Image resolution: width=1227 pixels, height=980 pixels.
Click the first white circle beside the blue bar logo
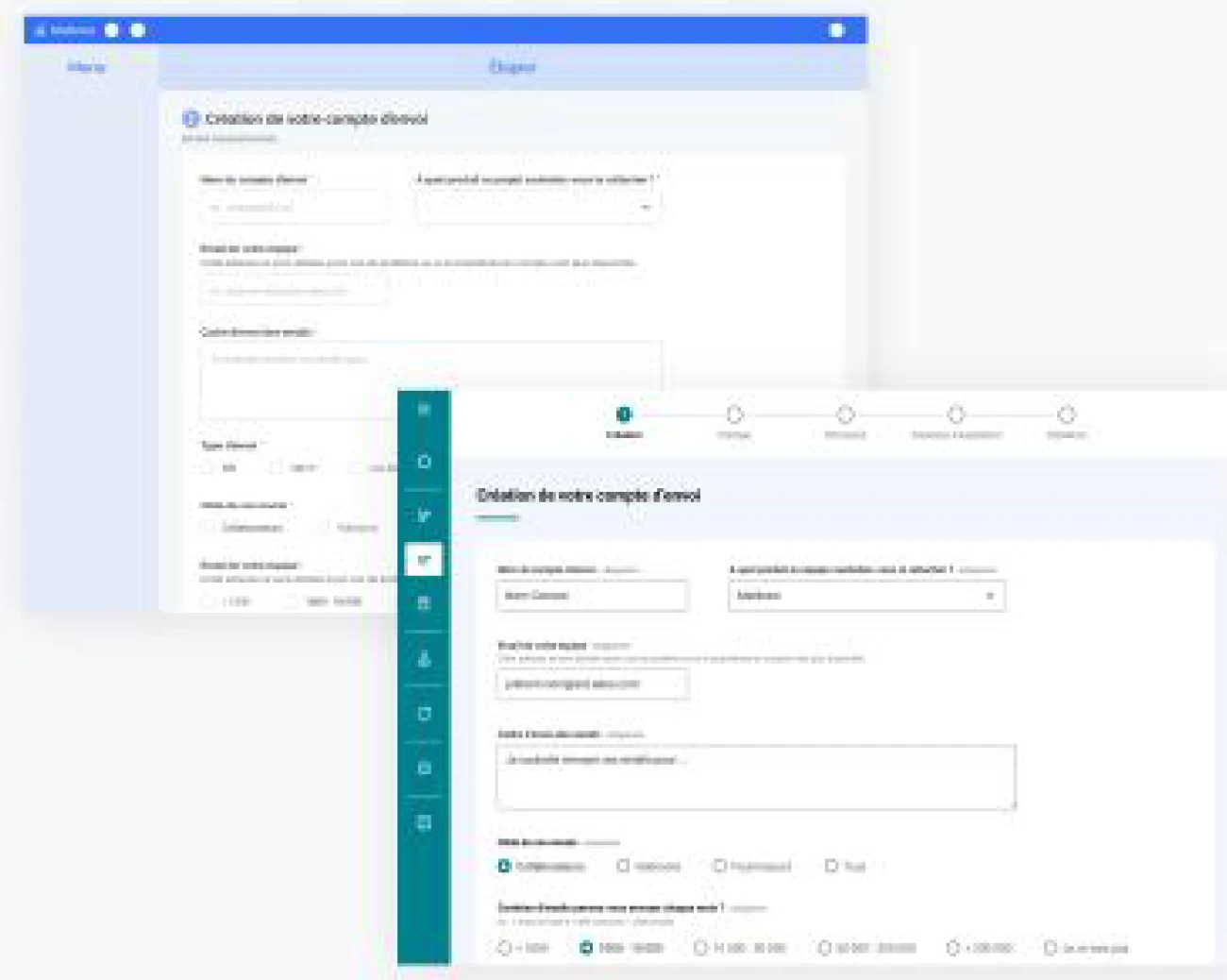(x=111, y=30)
